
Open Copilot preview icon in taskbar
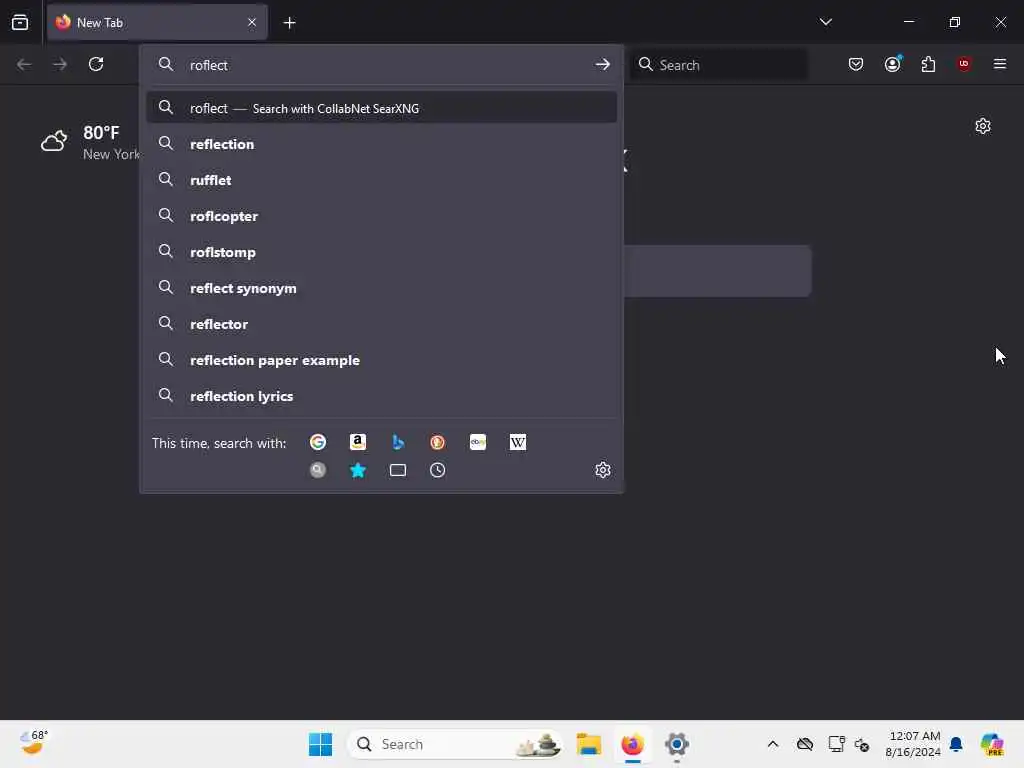coord(992,744)
